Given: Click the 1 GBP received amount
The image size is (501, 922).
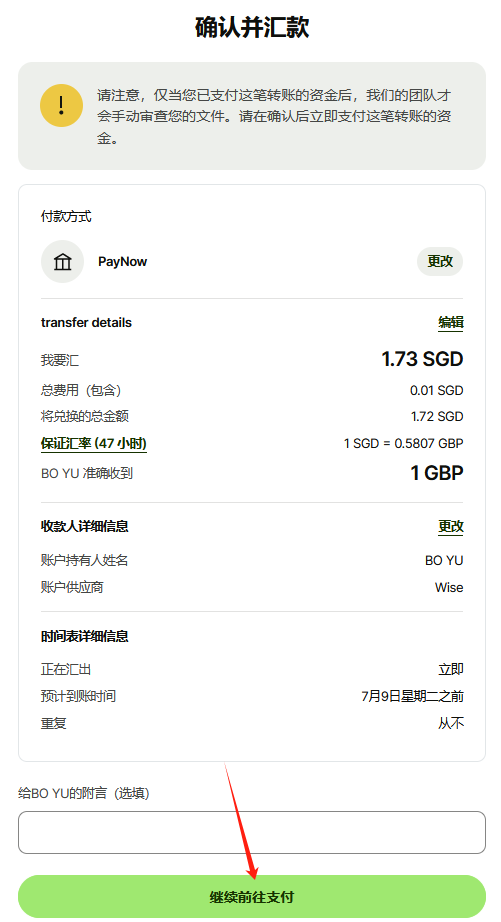Looking at the screenshot, I should [437, 473].
